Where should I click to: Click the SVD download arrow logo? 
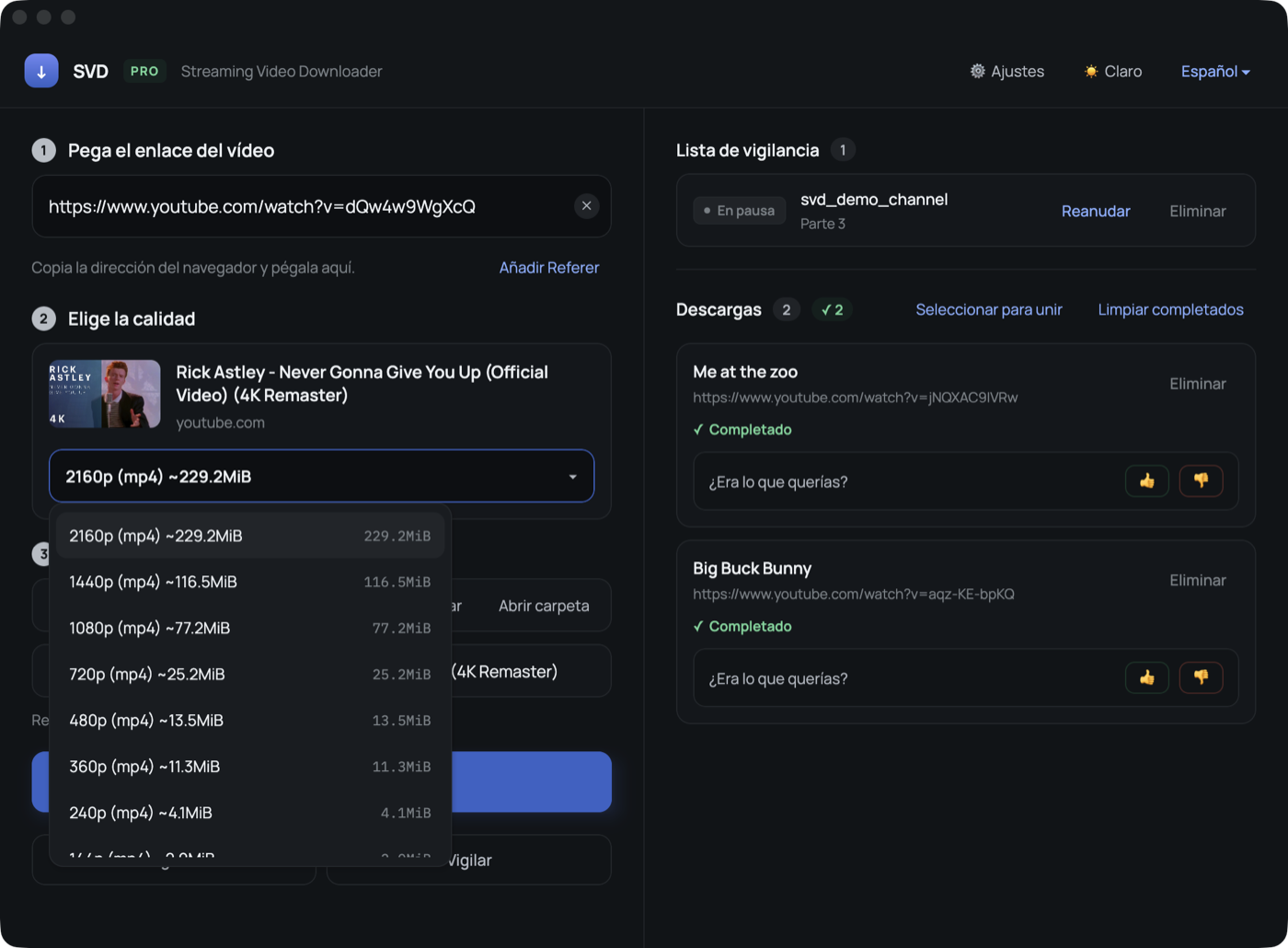tap(41, 71)
